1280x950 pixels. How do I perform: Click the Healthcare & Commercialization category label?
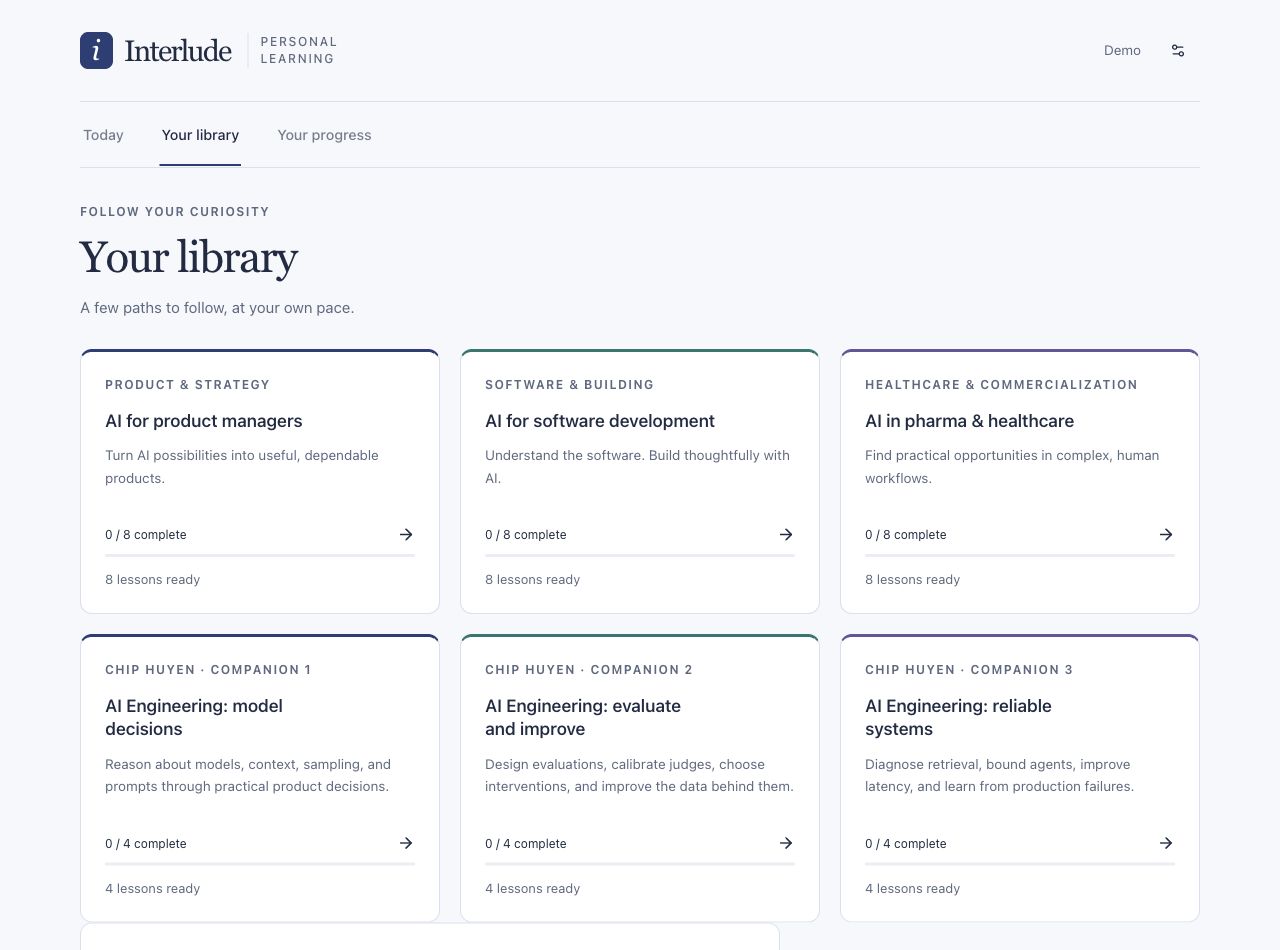pos(1001,385)
